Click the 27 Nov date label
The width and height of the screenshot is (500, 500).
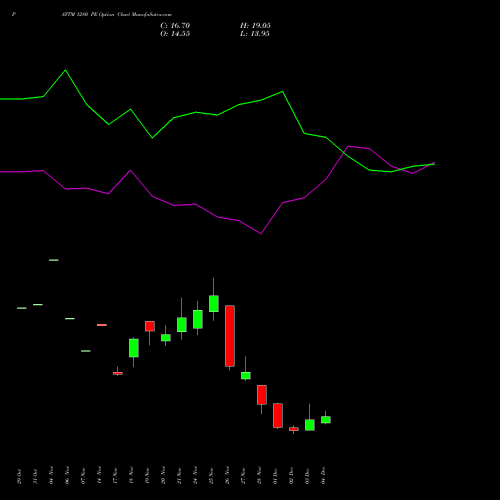coord(243,476)
